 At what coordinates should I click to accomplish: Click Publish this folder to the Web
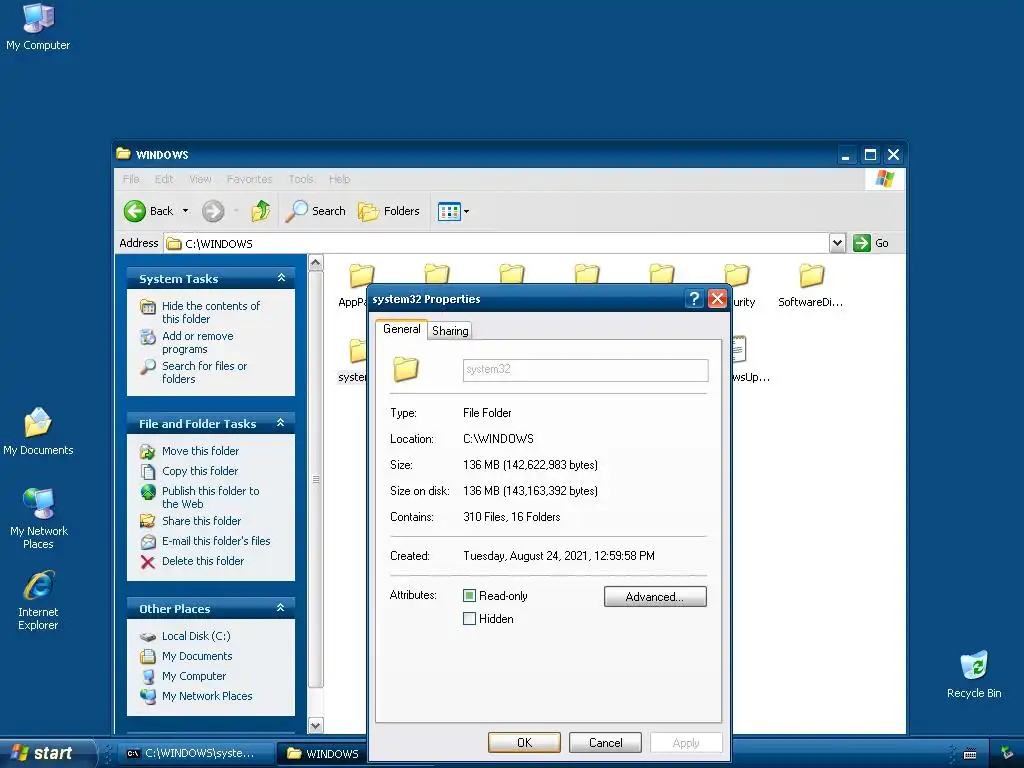(210, 497)
